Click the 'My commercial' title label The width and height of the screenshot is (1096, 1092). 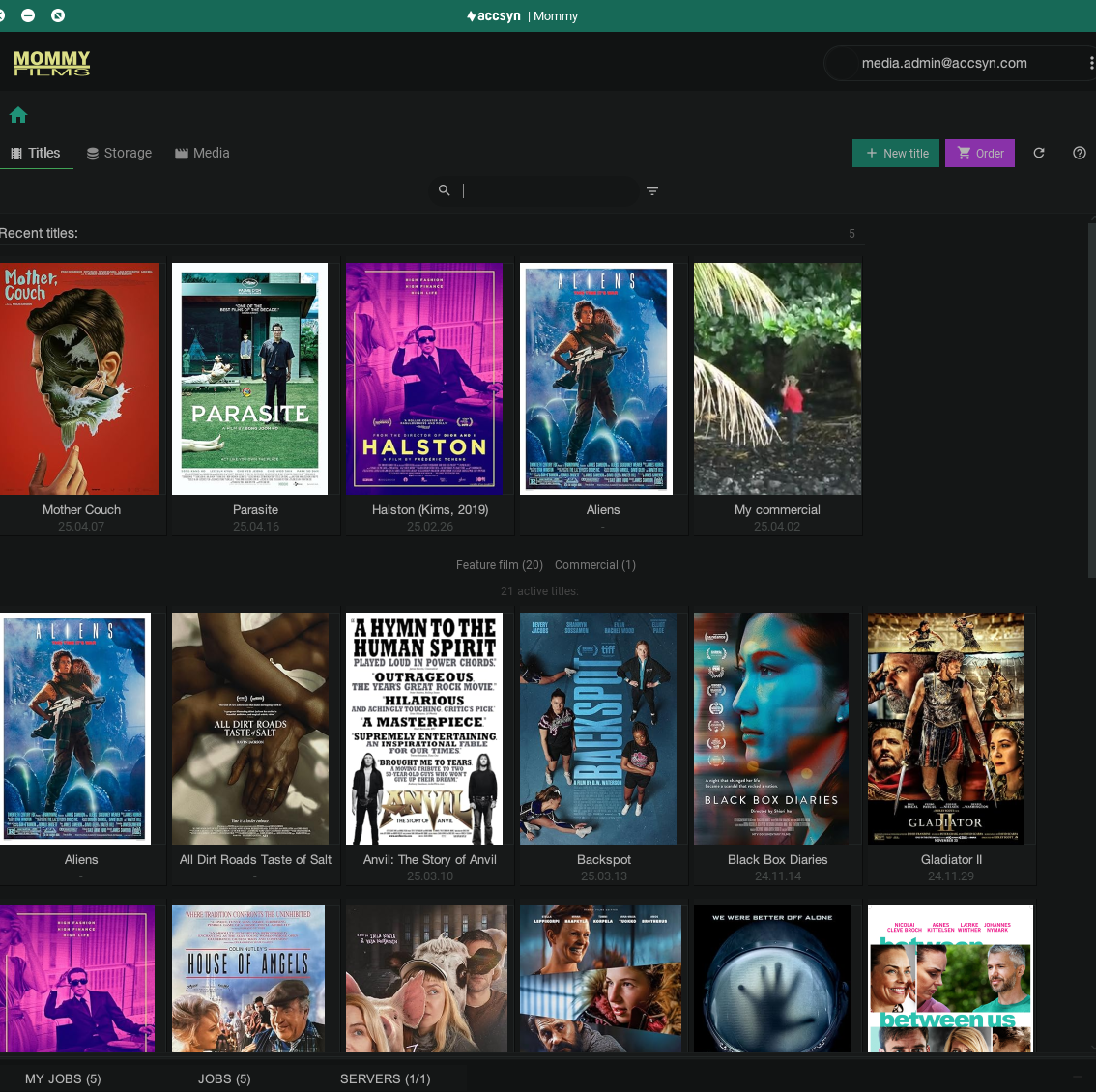pos(777,509)
